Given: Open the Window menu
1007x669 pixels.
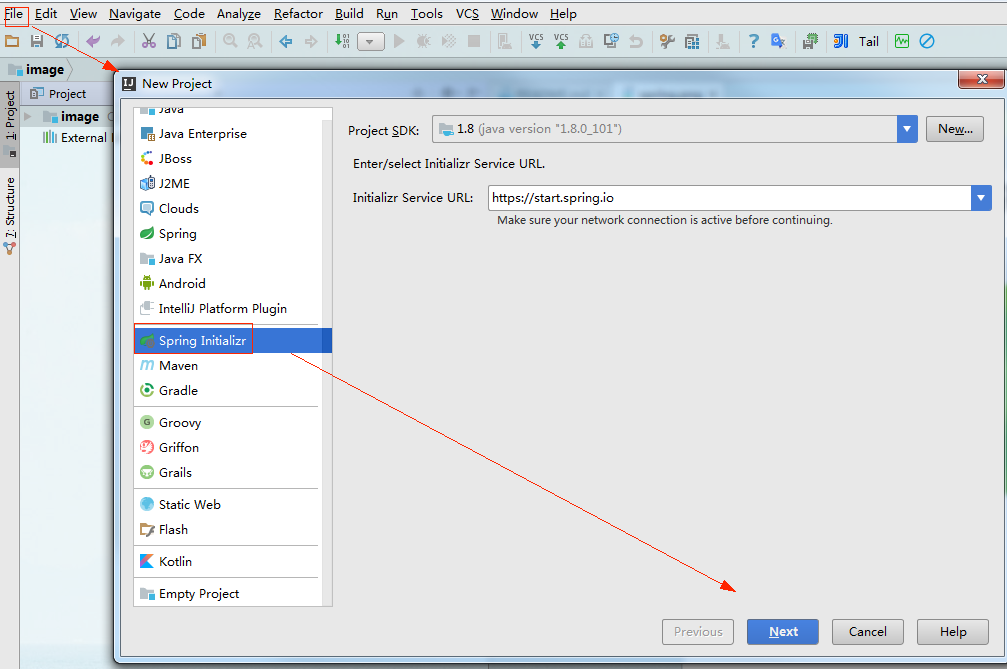Looking at the screenshot, I should coord(514,13).
